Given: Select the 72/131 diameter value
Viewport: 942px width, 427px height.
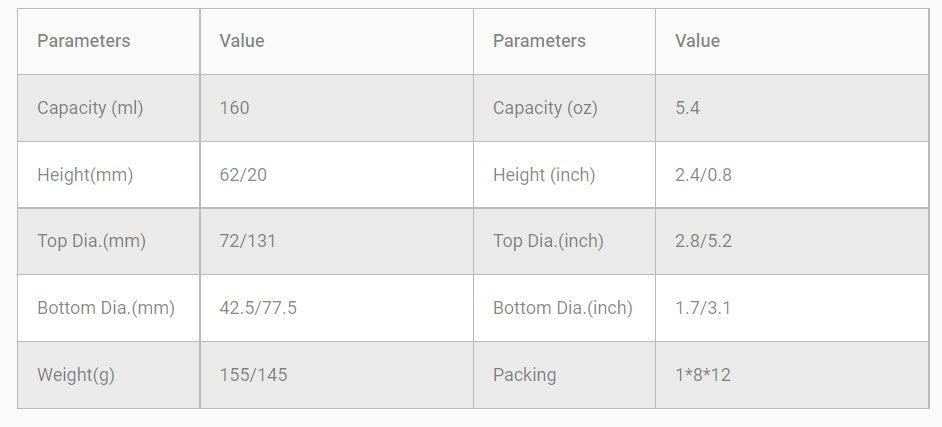Looking at the screenshot, I should 248,241.
